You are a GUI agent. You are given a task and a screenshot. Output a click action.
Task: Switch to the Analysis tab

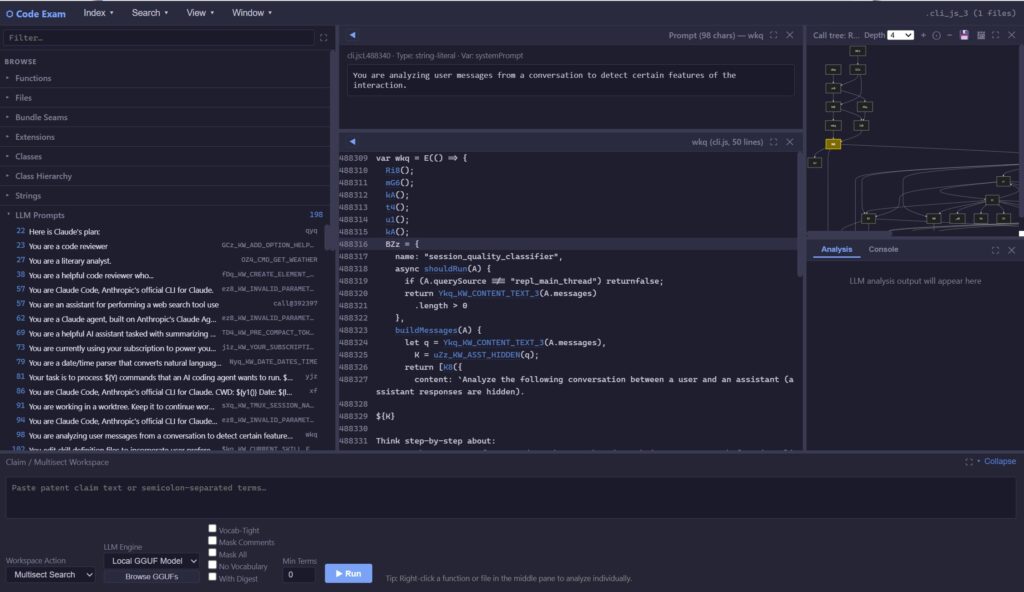coord(836,250)
